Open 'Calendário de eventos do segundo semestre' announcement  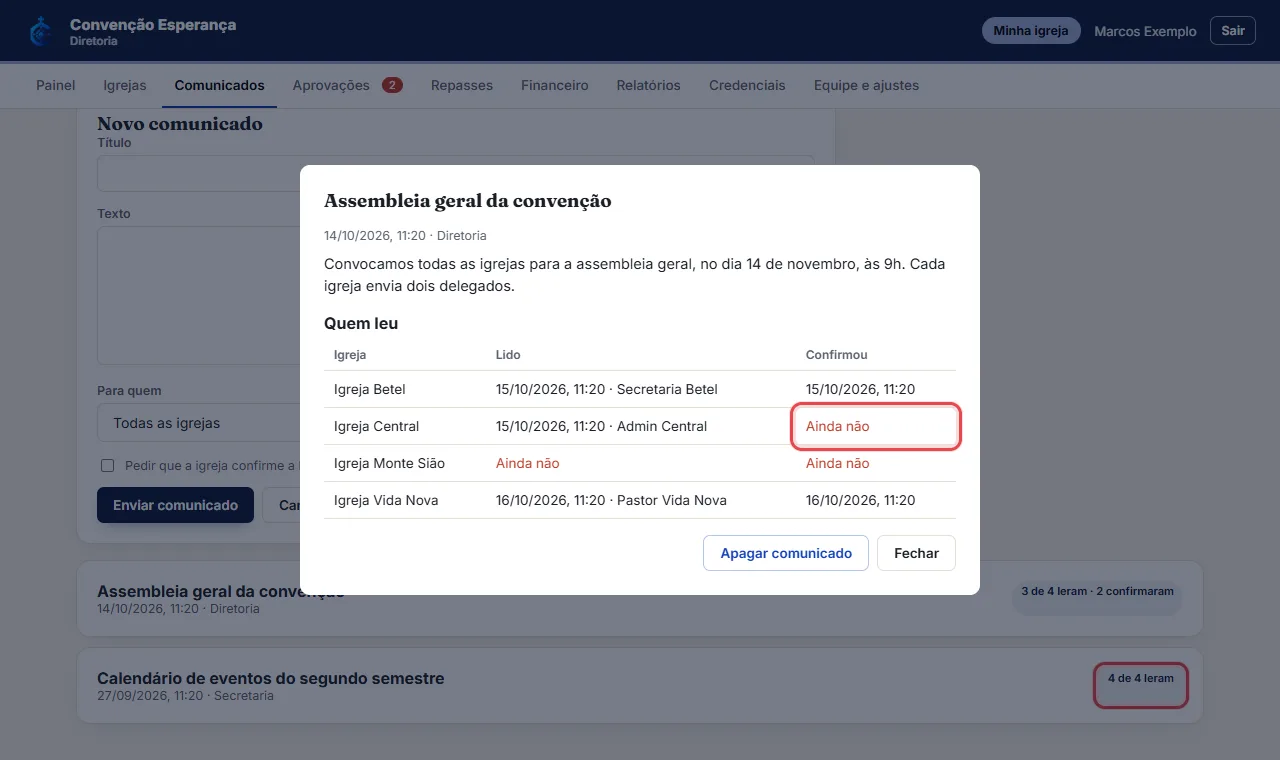pyautogui.click(x=640, y=686)
